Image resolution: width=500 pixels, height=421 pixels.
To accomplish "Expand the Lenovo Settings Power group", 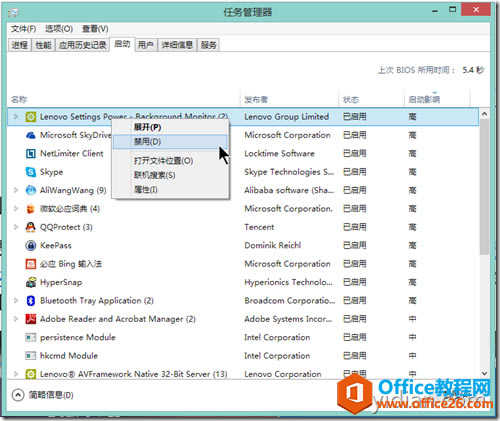I will 16,117.
